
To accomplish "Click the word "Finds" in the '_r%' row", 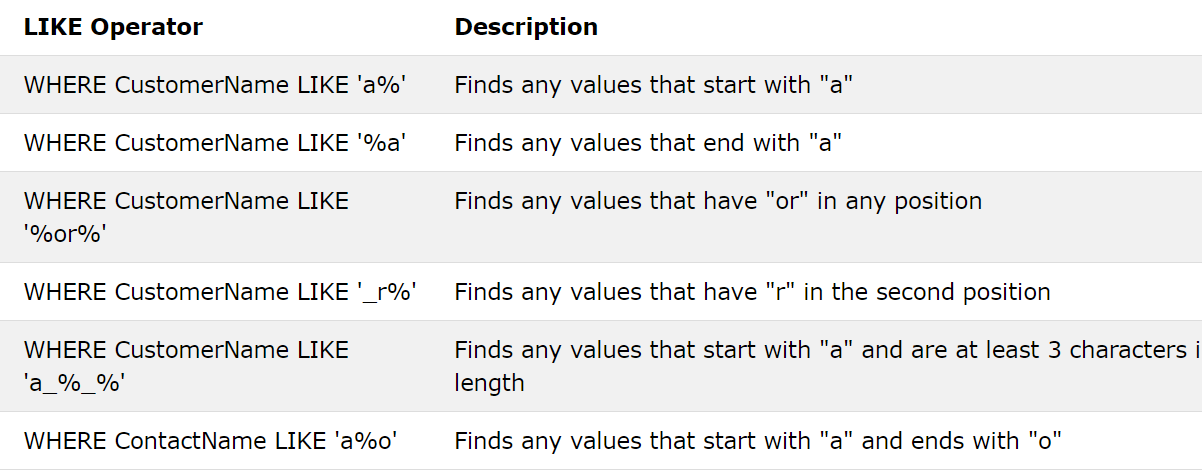I will 484,292.
